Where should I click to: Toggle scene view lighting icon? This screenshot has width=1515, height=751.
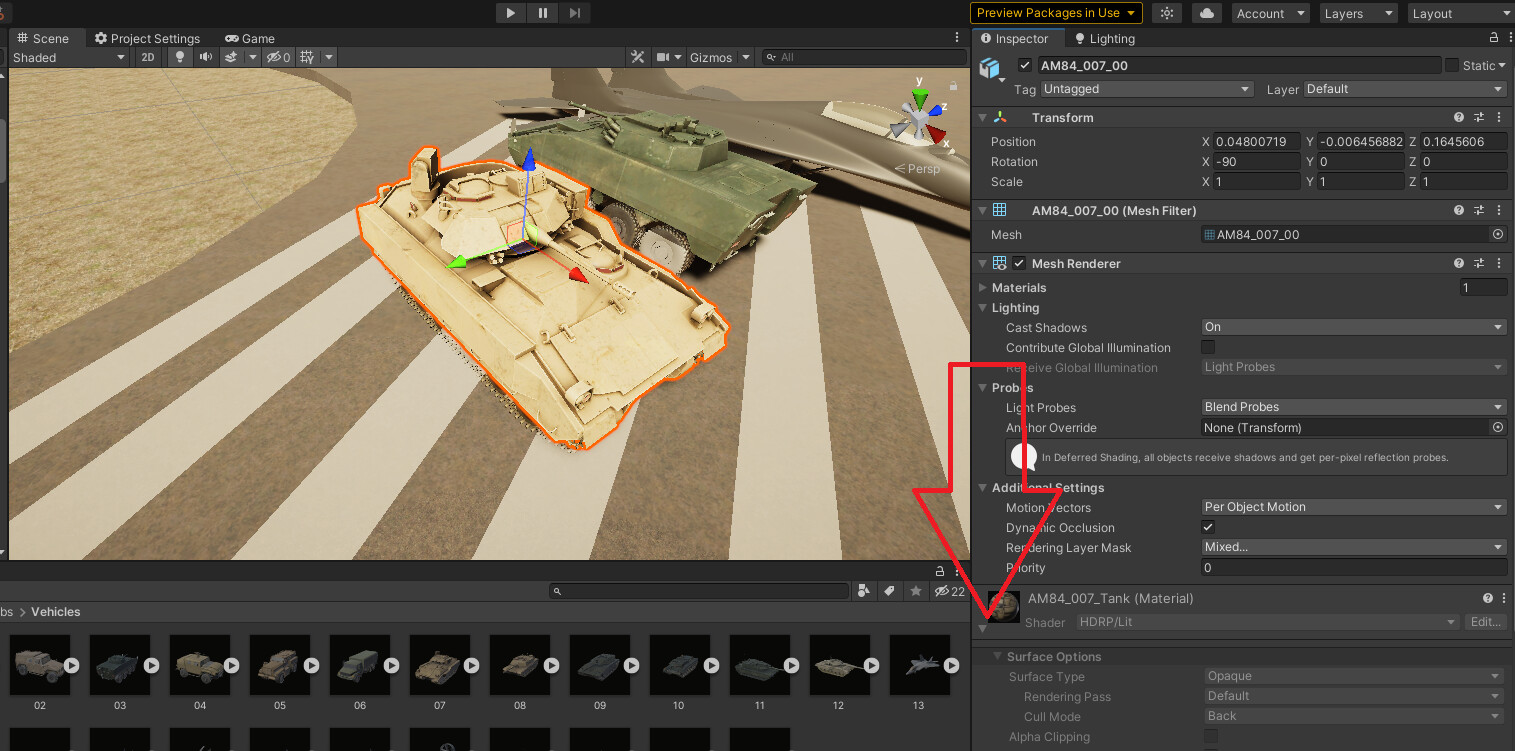[181, 57]
